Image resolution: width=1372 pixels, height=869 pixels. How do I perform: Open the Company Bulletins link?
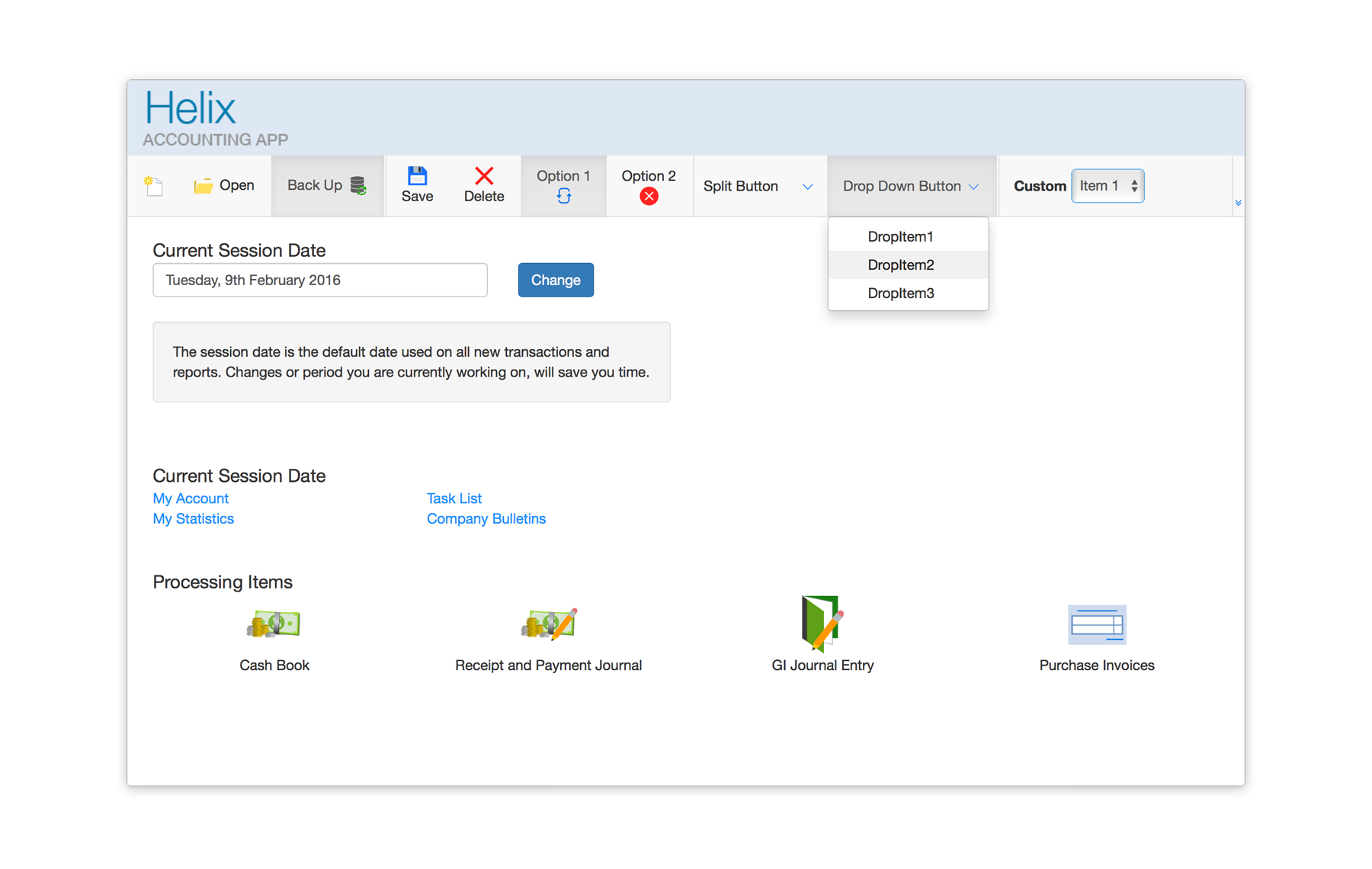click(486, 519)
